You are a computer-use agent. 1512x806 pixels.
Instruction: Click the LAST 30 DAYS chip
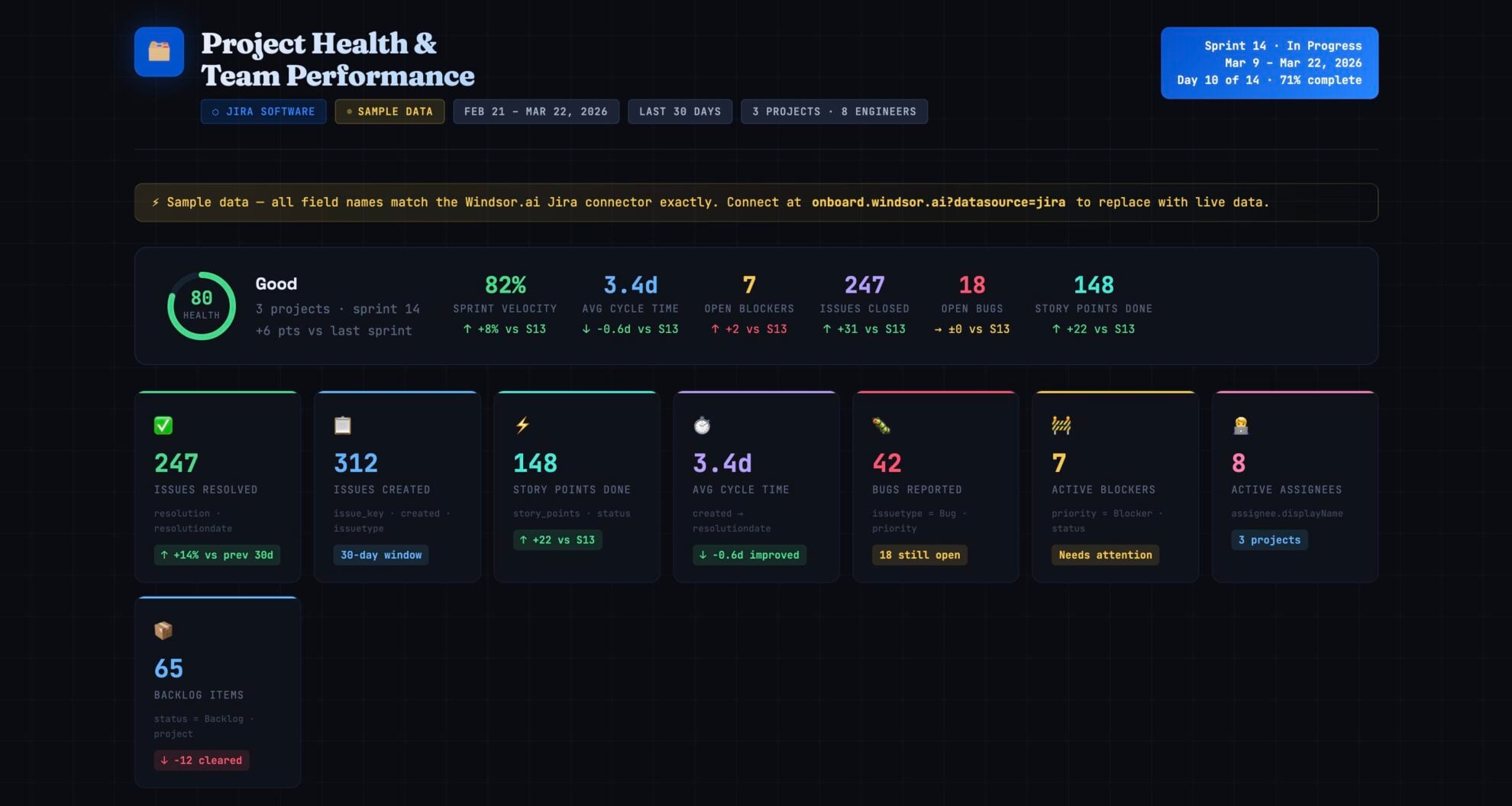[680, 112]
